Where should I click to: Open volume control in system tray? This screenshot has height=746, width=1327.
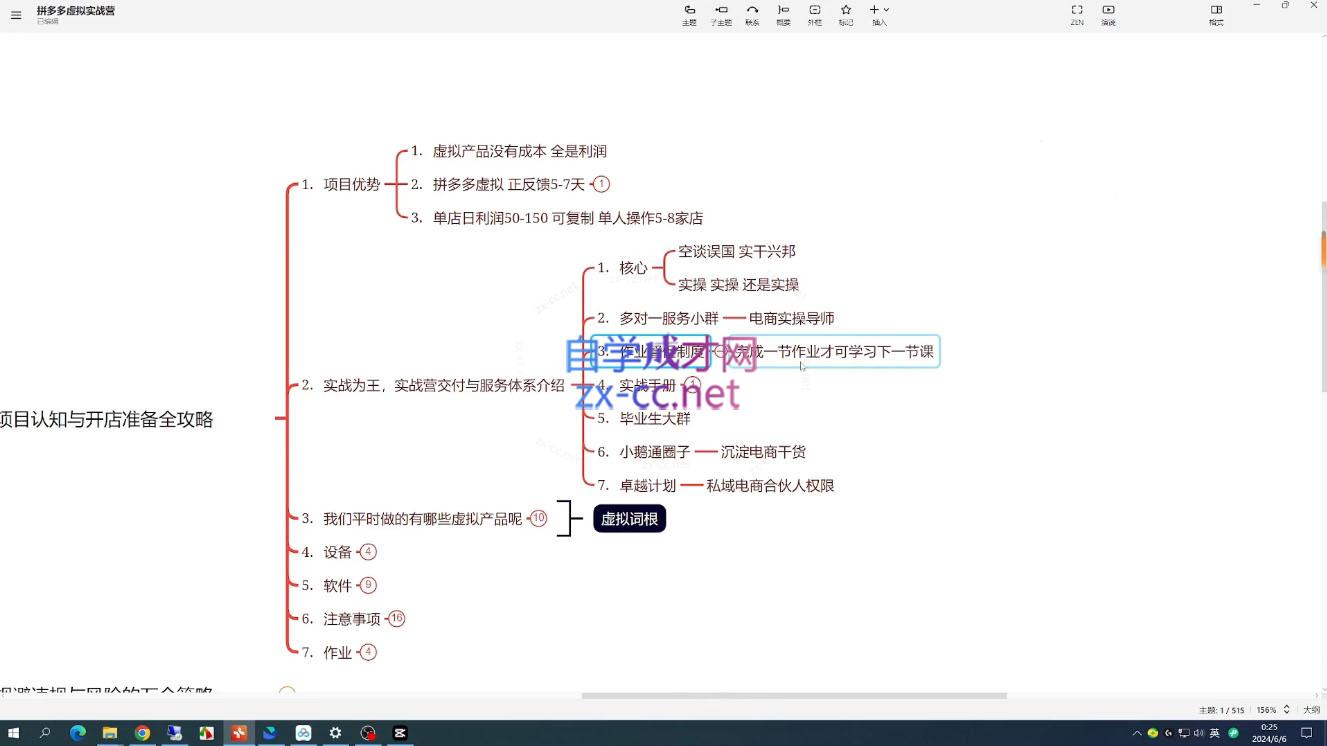coord(1198,733)
